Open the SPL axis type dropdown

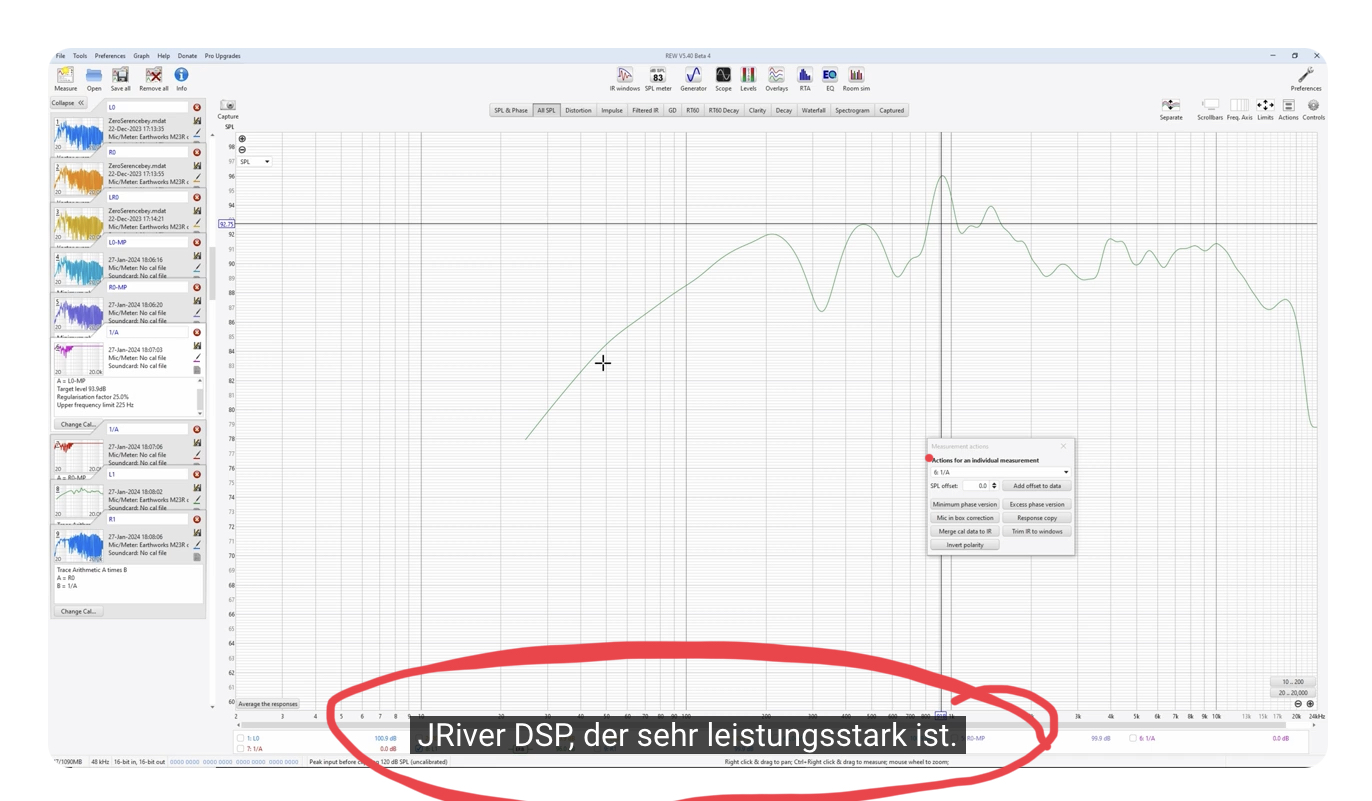coord(255,161)
